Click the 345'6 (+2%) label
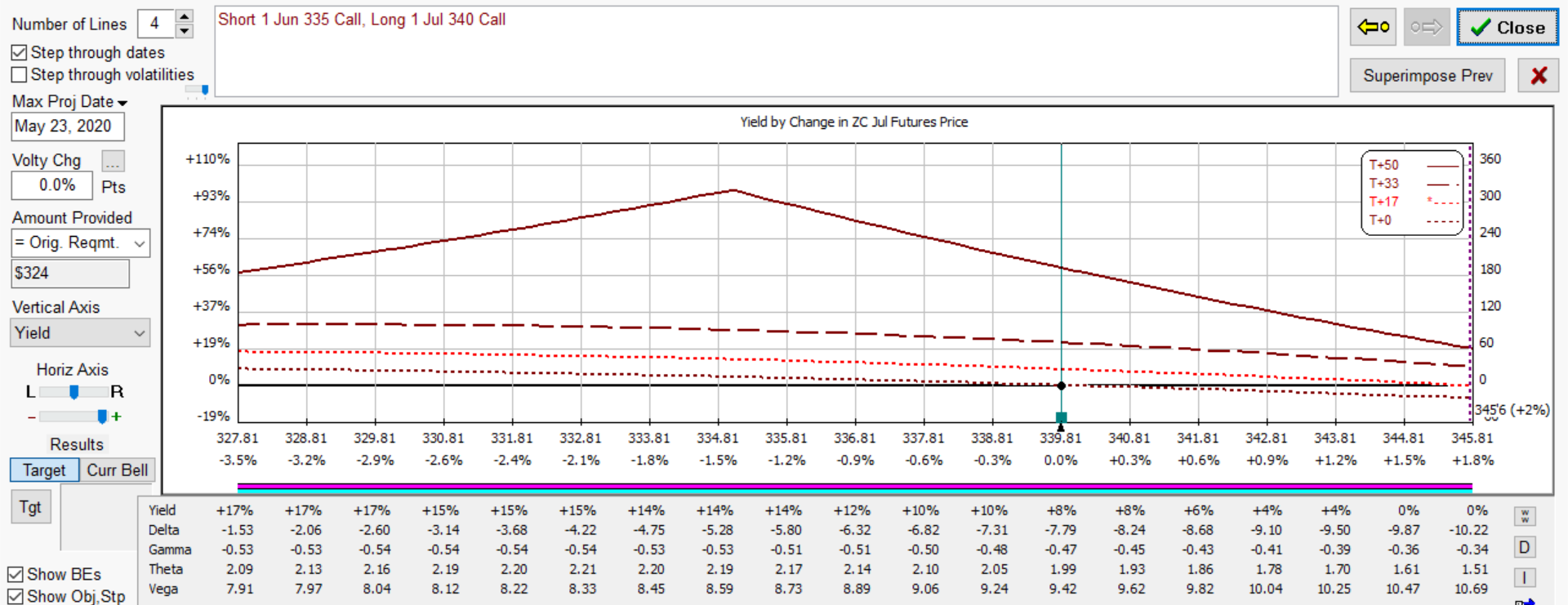 1512,410
